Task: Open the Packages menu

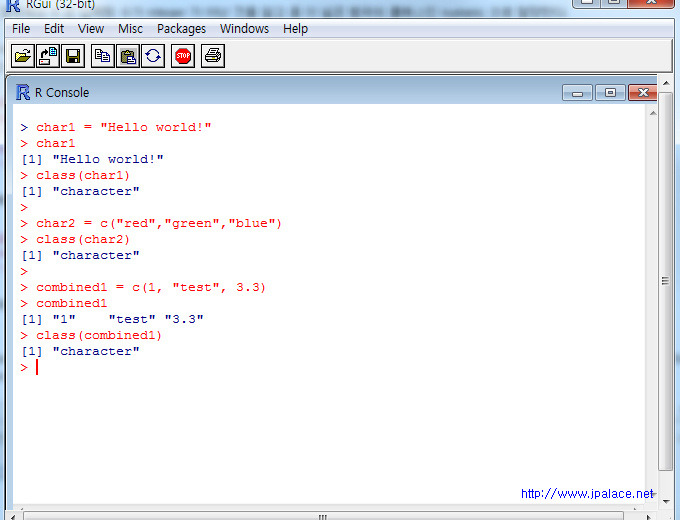Action: pos(181,29)
